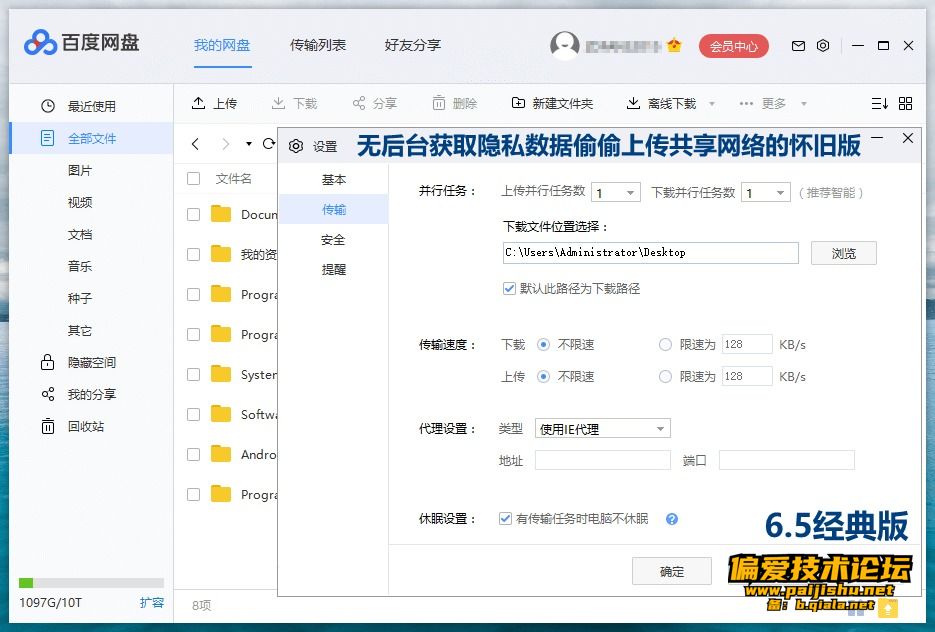
Task: Open 基本 settings section
Action: [x=333, y=179]
